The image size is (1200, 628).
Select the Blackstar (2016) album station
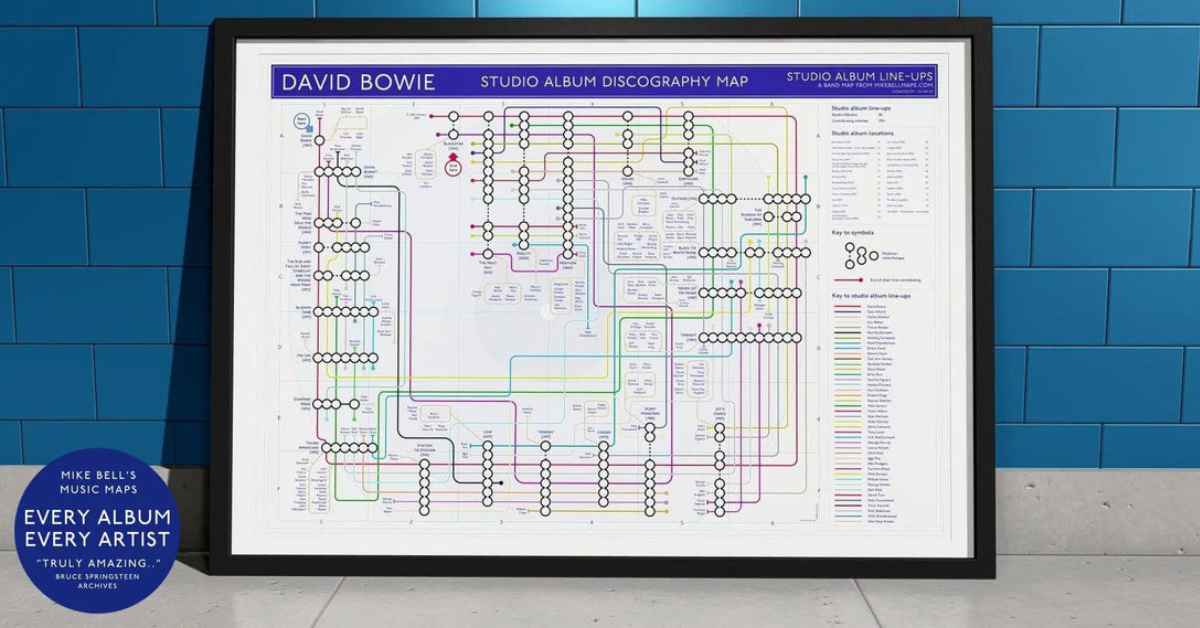[453, 134]
